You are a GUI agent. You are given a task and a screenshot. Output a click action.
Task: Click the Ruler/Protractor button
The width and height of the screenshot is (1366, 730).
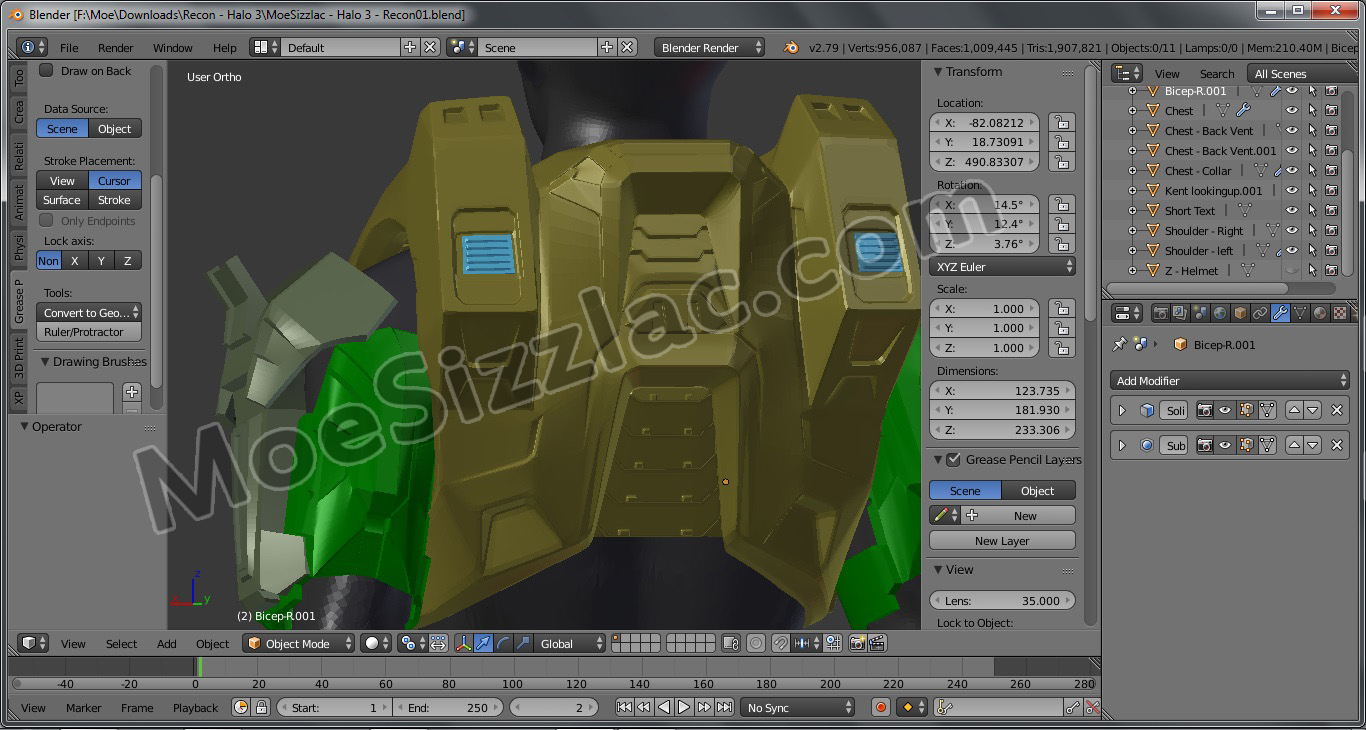(89, 332)
